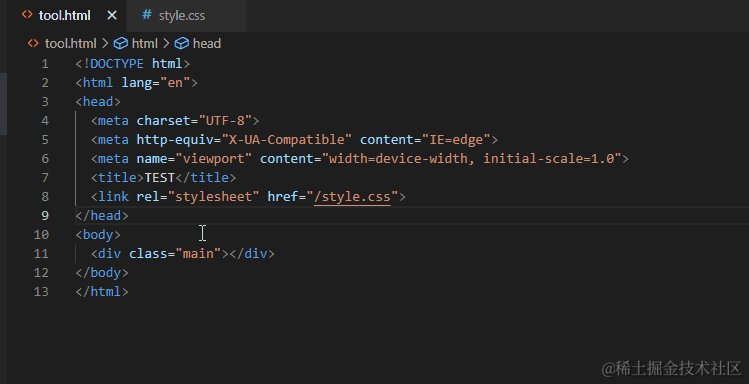The image size is (749, 384).
Task: Click the cube icon beside head breadcrumb
Action: (x=182, y=43)
